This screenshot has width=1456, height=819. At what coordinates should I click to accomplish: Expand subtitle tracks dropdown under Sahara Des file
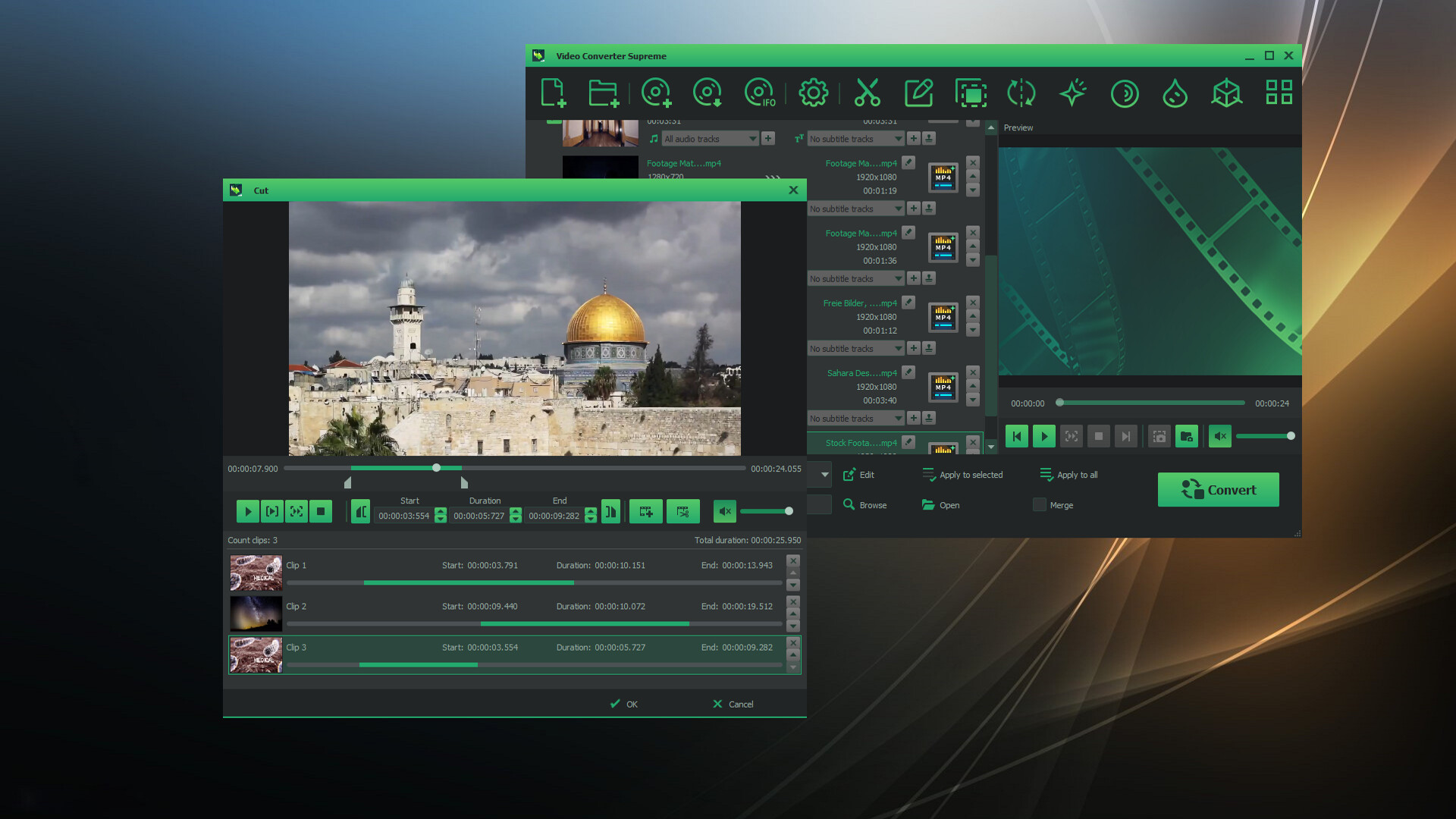[x=898, y=419]
